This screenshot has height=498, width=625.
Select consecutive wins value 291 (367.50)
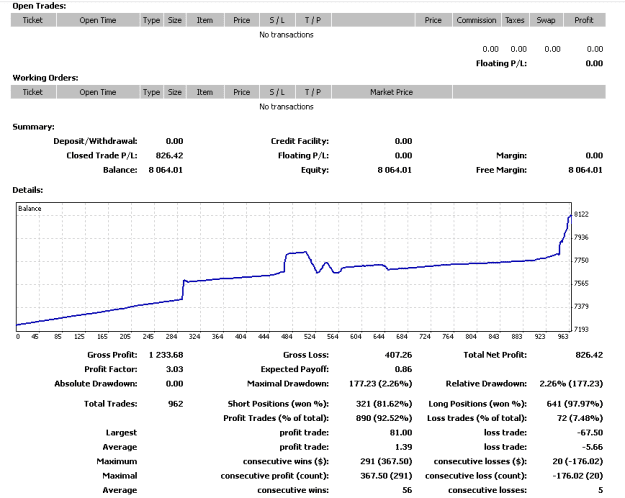coord(386,461)
